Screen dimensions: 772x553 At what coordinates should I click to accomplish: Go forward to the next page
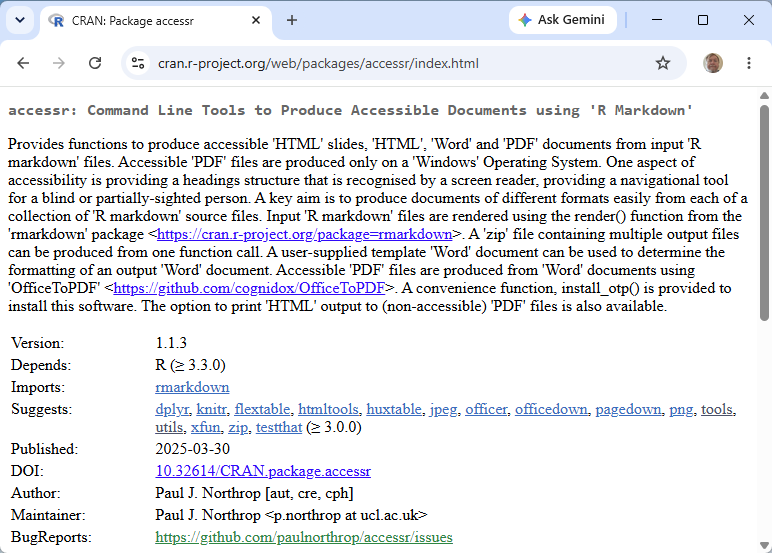[x=59, y=63]
